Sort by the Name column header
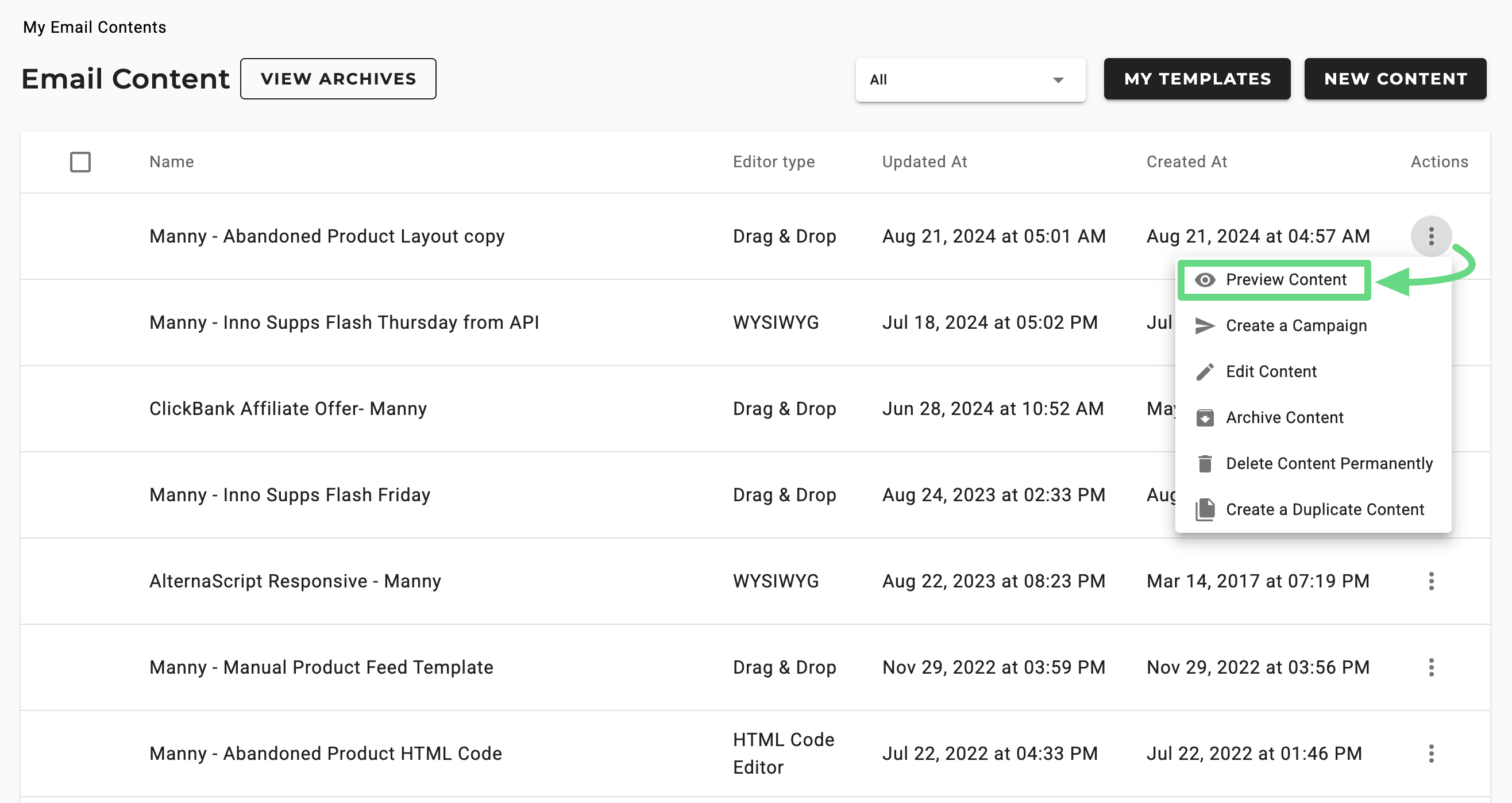 pyautogui.click(x=171, y=162)
